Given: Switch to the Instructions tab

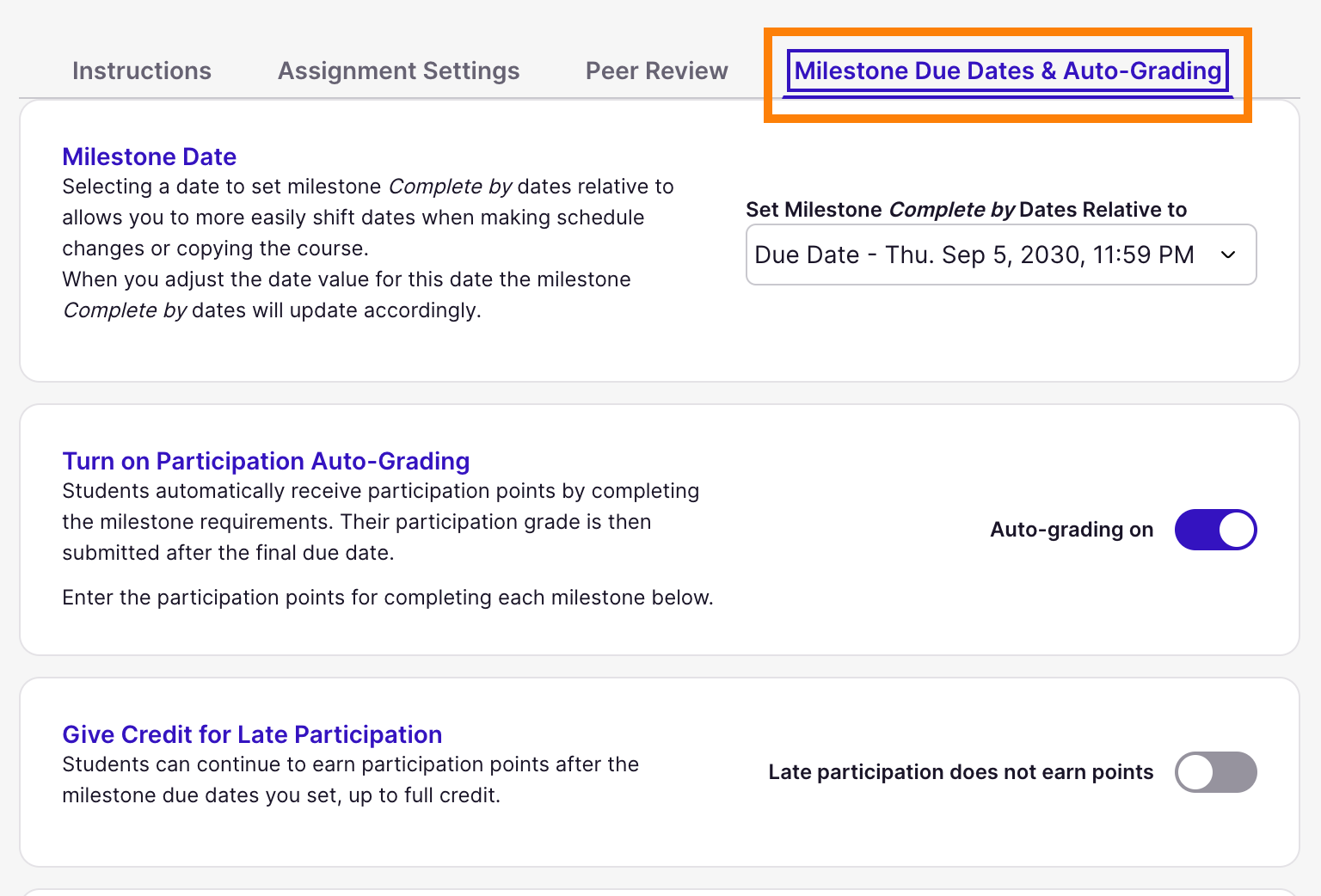Looking at the screenshot, I should (141, 71).
